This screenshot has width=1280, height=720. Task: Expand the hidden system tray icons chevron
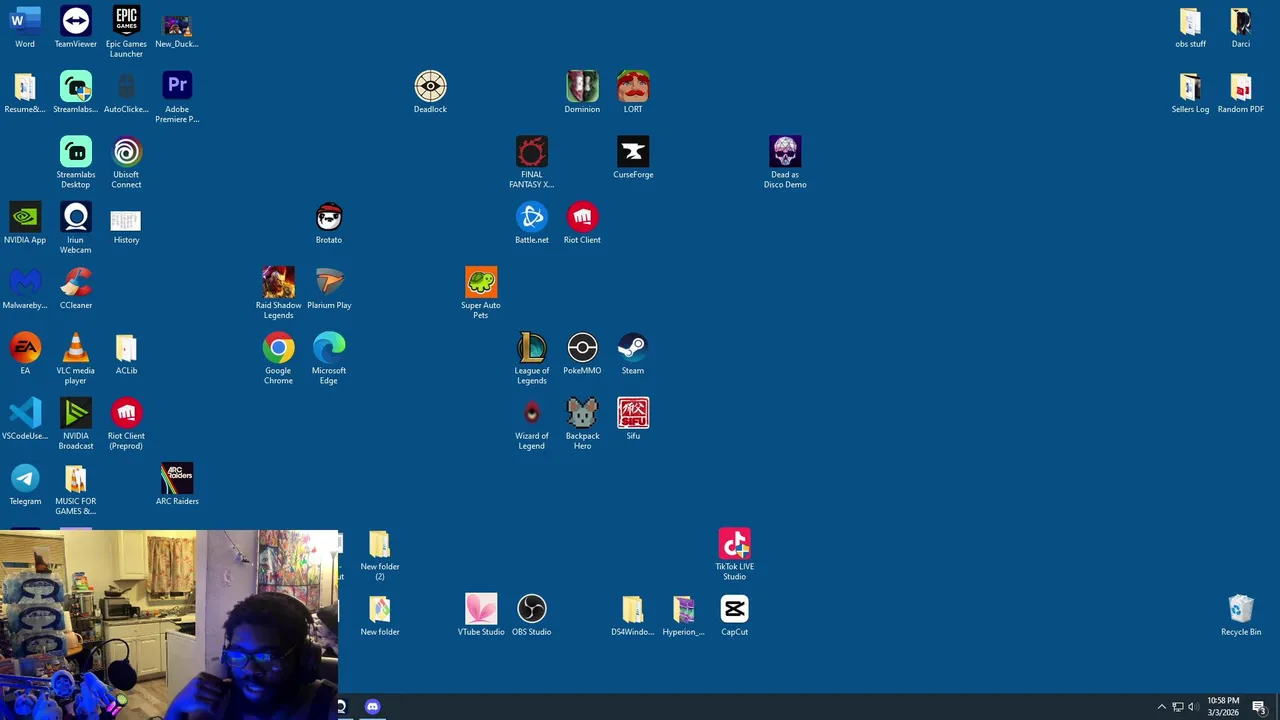pyautogui.click(x=1162, y=707)
